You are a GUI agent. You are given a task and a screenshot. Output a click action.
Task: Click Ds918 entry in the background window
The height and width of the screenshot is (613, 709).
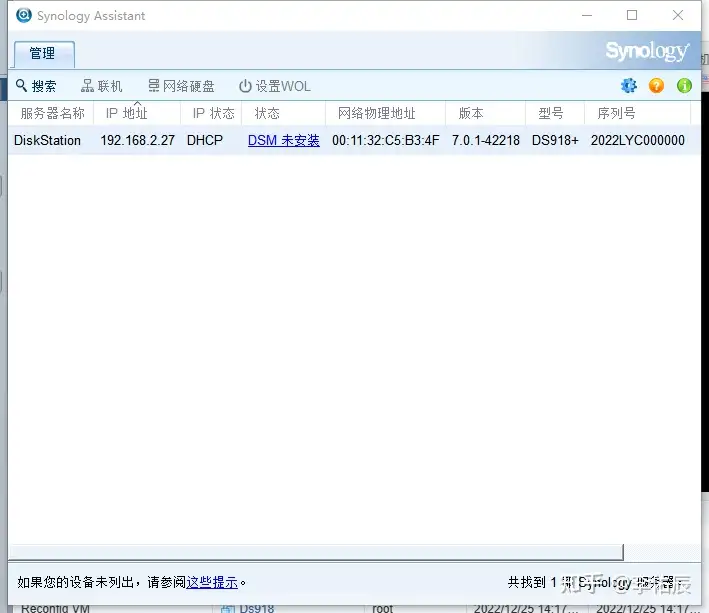[x=256, y=608]
